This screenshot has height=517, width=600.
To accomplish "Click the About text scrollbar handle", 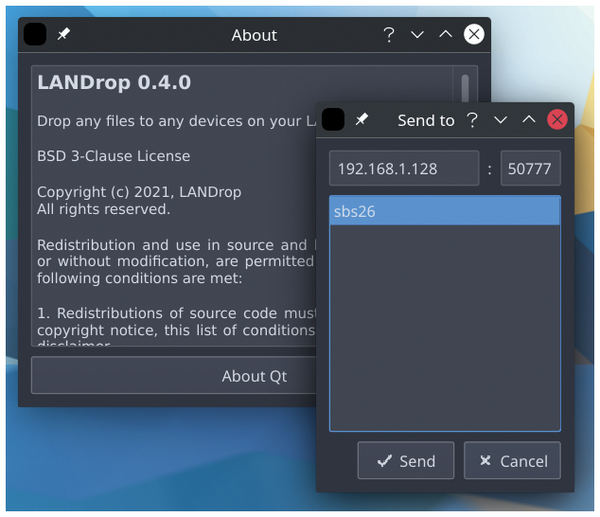I will (x=465, y=89).
